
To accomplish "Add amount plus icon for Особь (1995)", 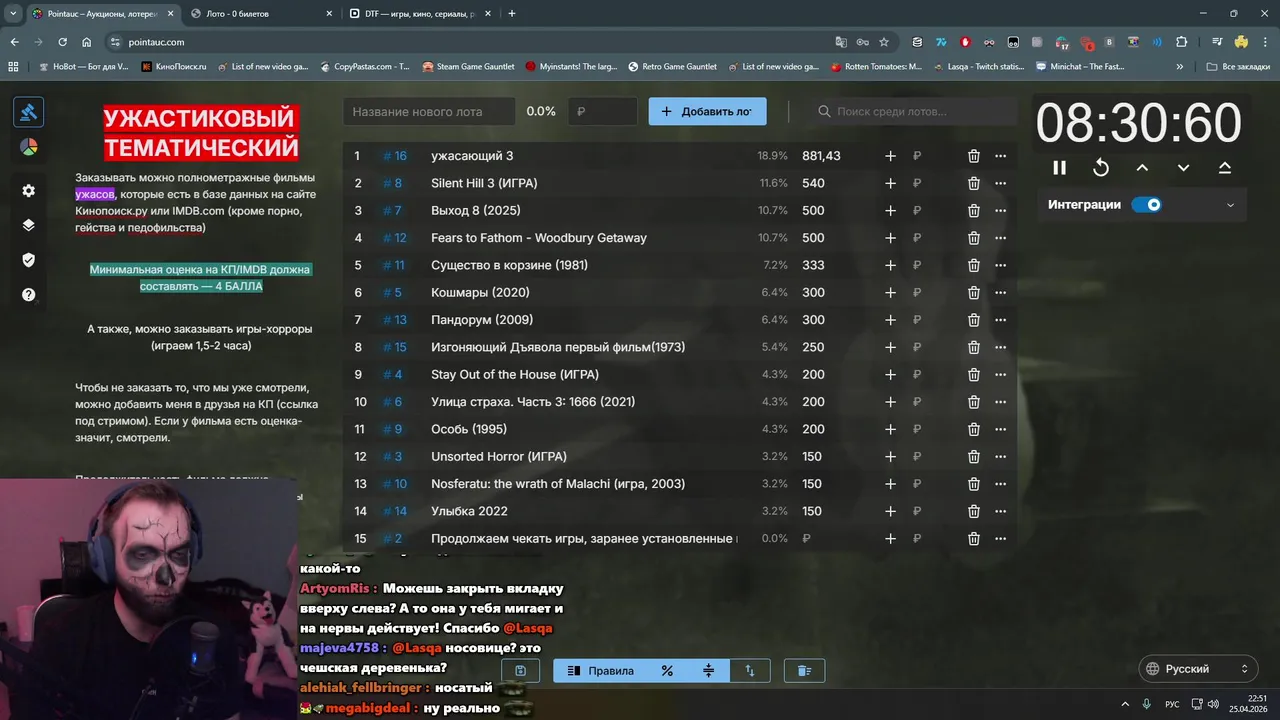I will tap(890, 429).
